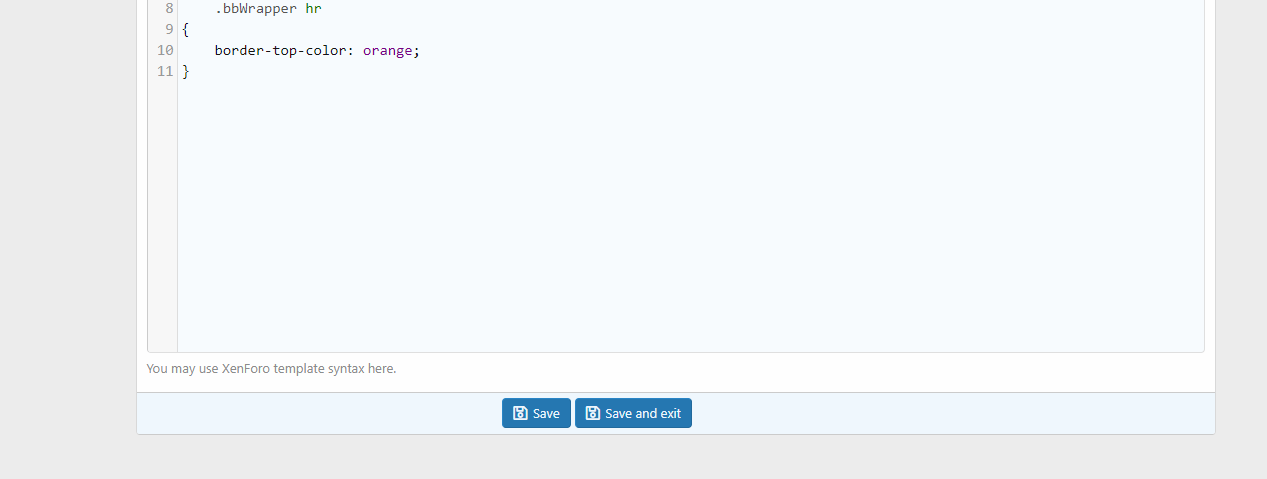Place cursor in border-top-color property

tap(280, 50)
